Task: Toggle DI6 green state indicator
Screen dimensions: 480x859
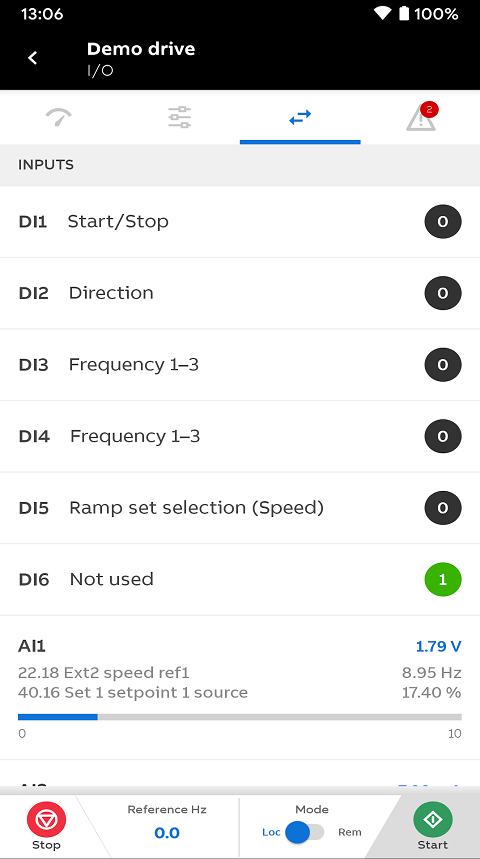Action: [443, 579]
